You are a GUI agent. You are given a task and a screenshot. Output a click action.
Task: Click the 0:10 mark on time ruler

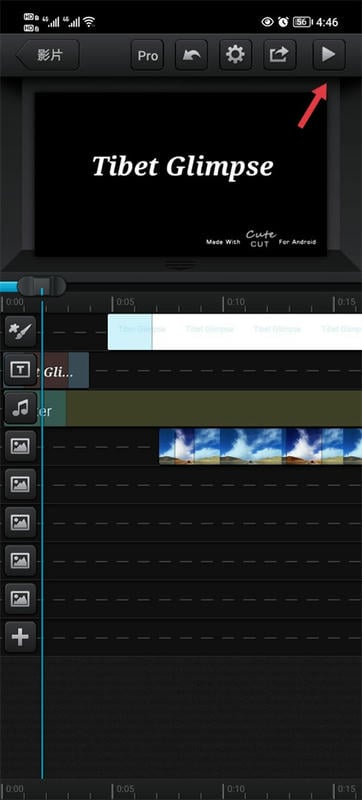235,302
